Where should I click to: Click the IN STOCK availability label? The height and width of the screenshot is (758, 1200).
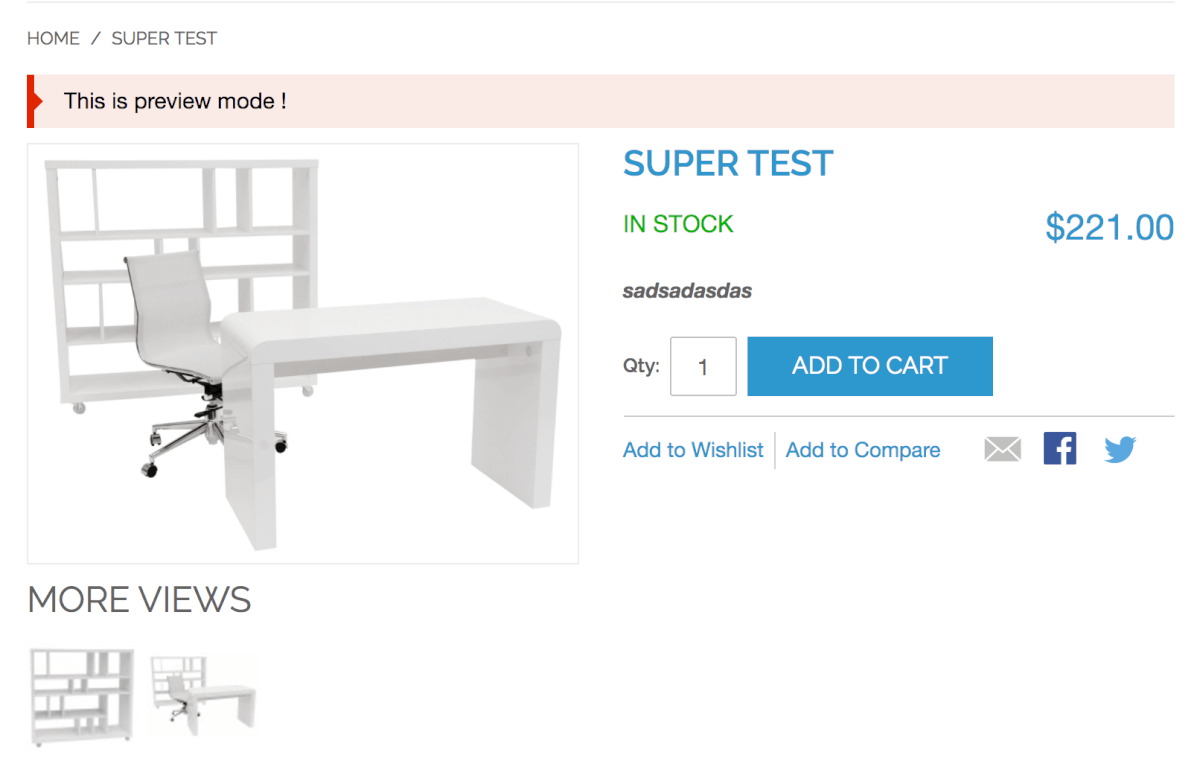[678, 224]
